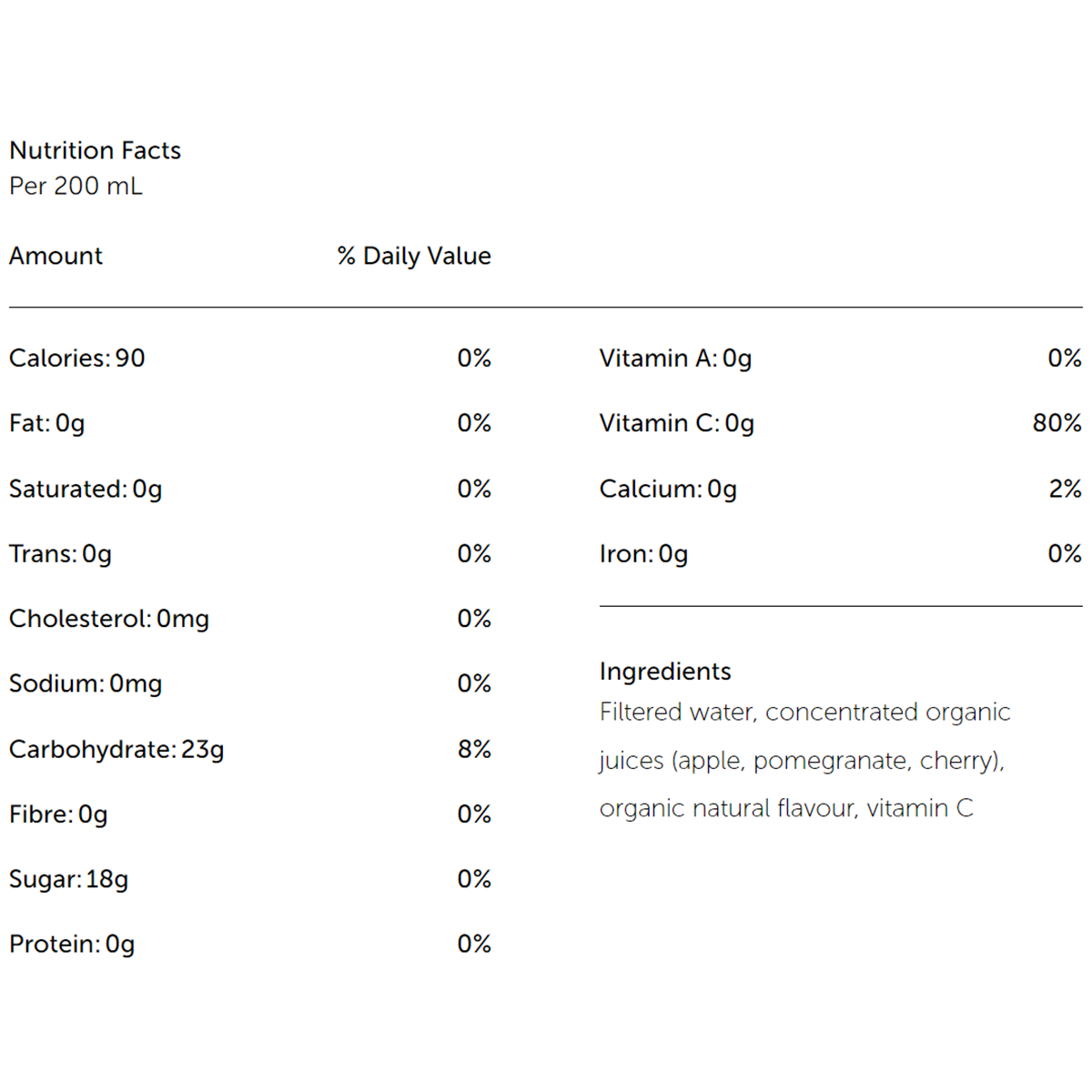Click the 'Protein: 0g' label

[72, 944]
